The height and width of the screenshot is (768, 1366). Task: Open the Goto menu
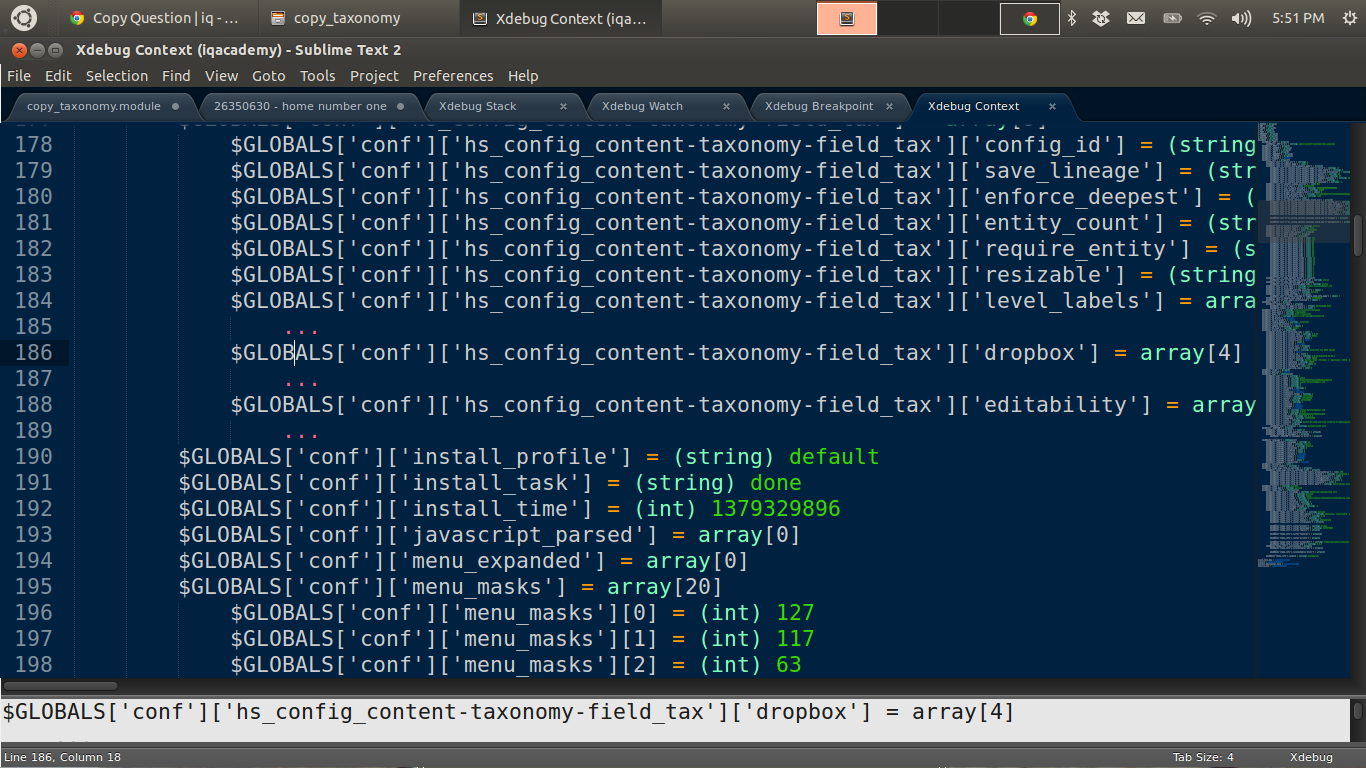[x=268, y=76]
